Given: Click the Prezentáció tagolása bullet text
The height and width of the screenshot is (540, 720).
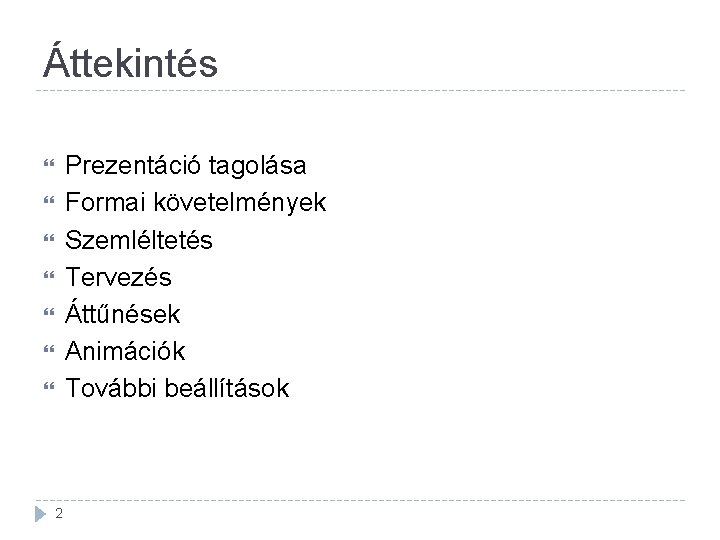Looking at the screenshot, I should click(186, 165).
